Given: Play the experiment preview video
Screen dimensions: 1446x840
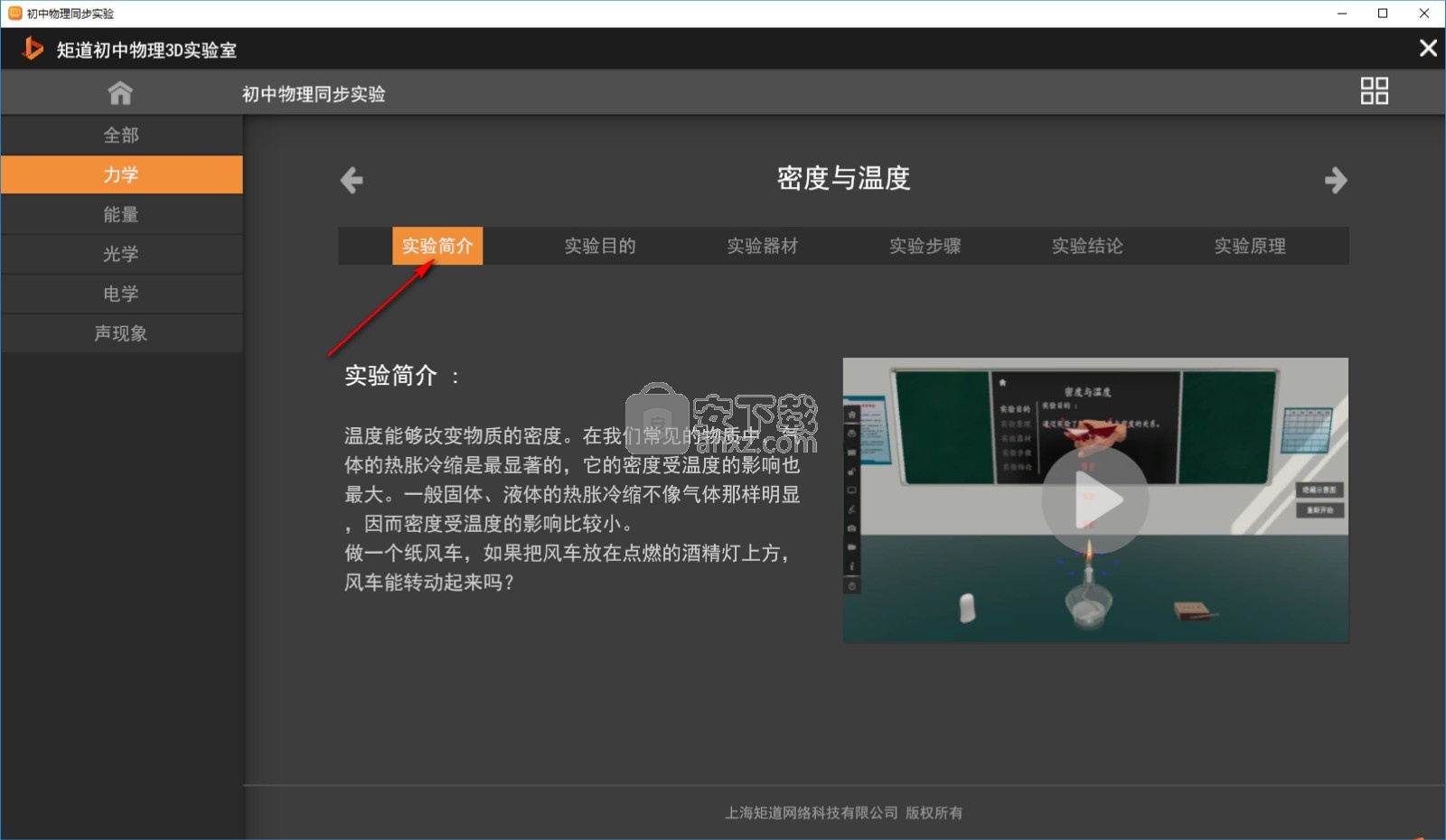Looking at the screenshot, I should point(1095,500).
